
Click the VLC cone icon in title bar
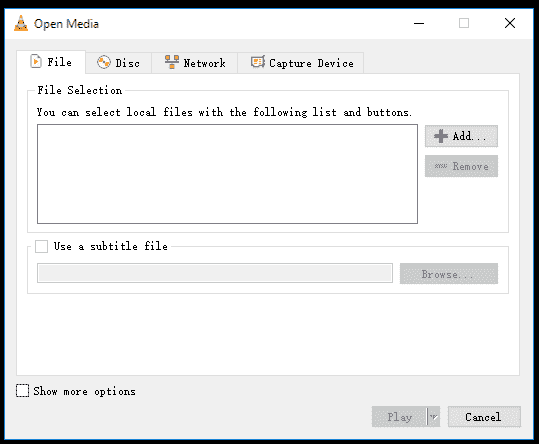21,23
